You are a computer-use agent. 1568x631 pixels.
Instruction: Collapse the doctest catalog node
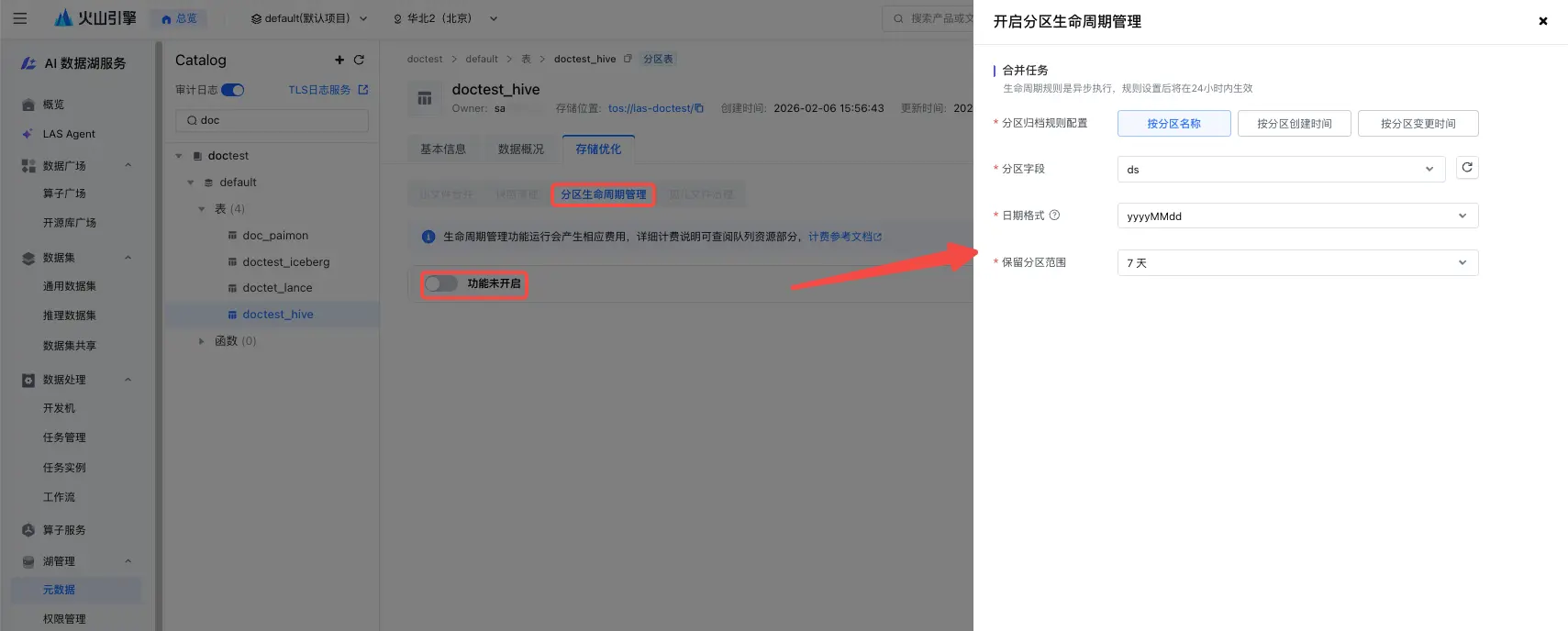[x=179, y=156]
